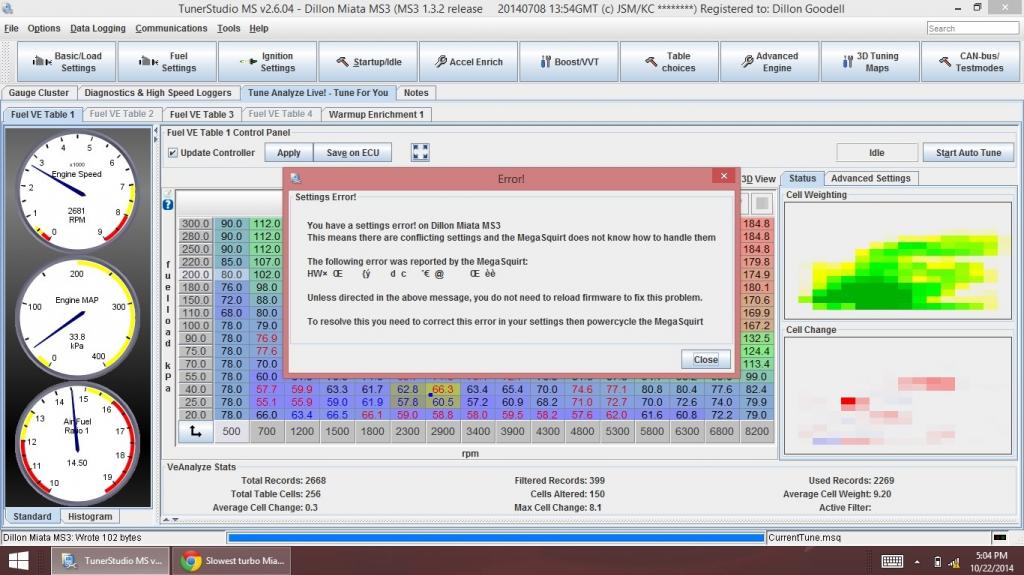Select the 8200 rpm column header
Screen dimensions: 1024x575
pos(757,431)
